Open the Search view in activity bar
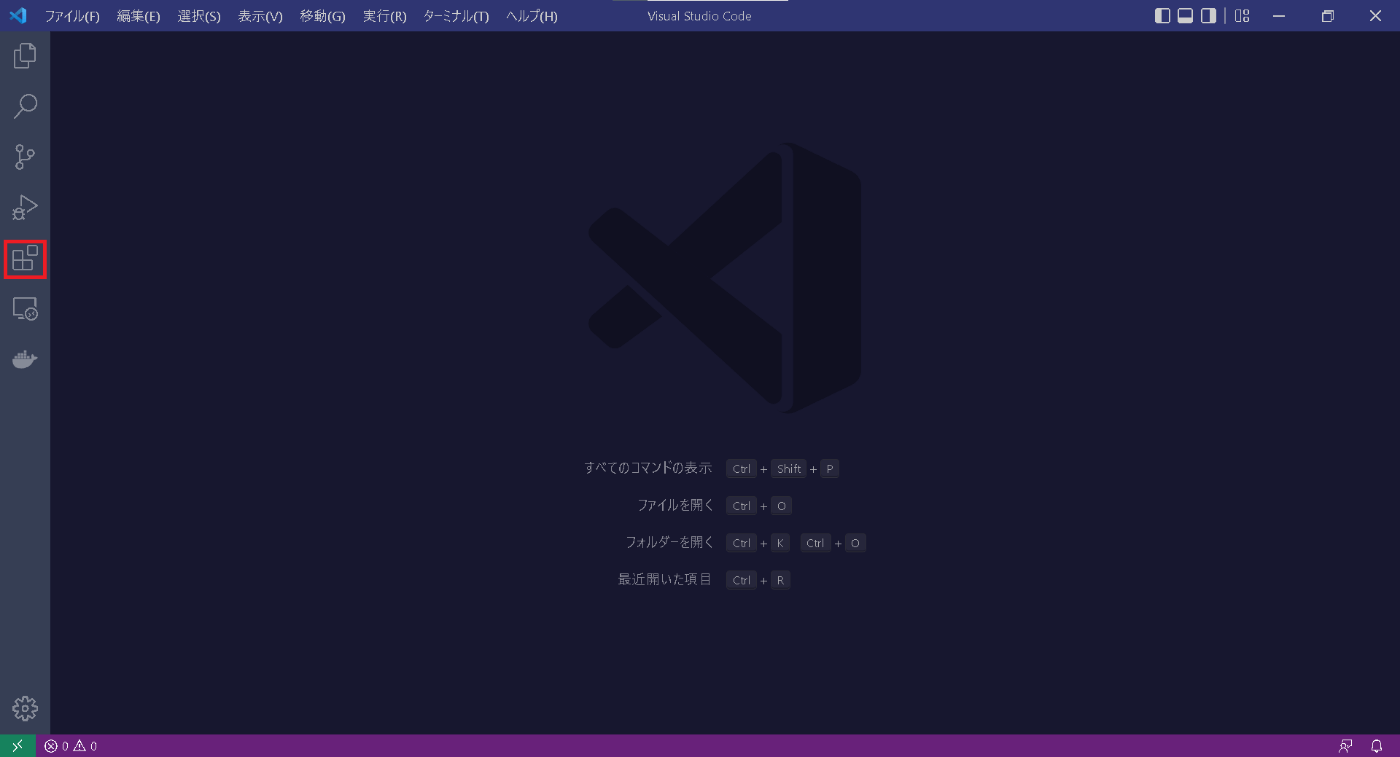The image size is (1400, 757). tap(25, 106)
